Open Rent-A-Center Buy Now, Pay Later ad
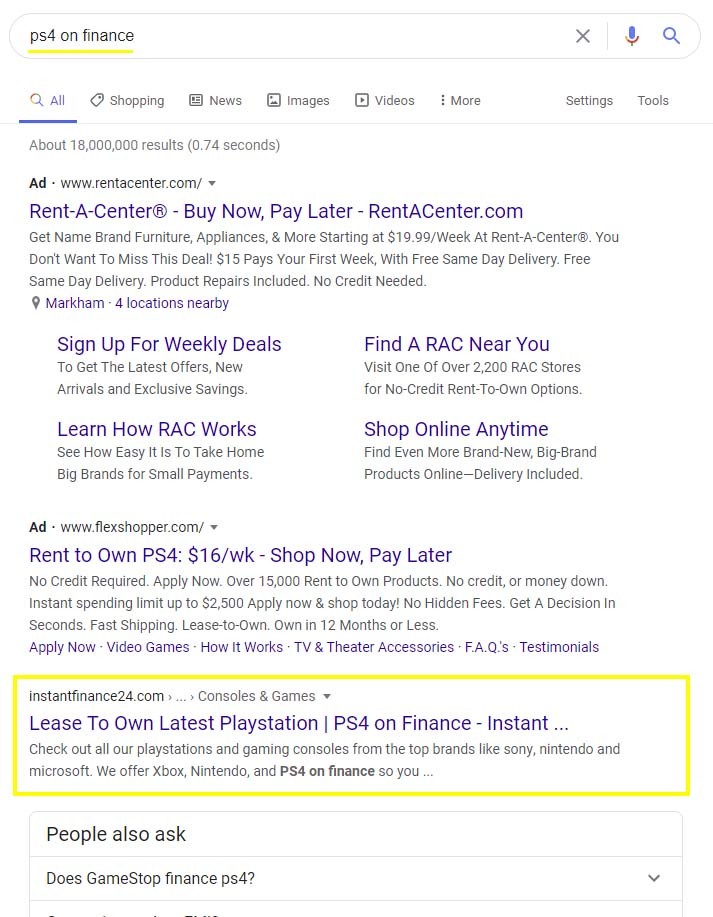The width and height of the screenshot is (713, 917). (276, 211)
